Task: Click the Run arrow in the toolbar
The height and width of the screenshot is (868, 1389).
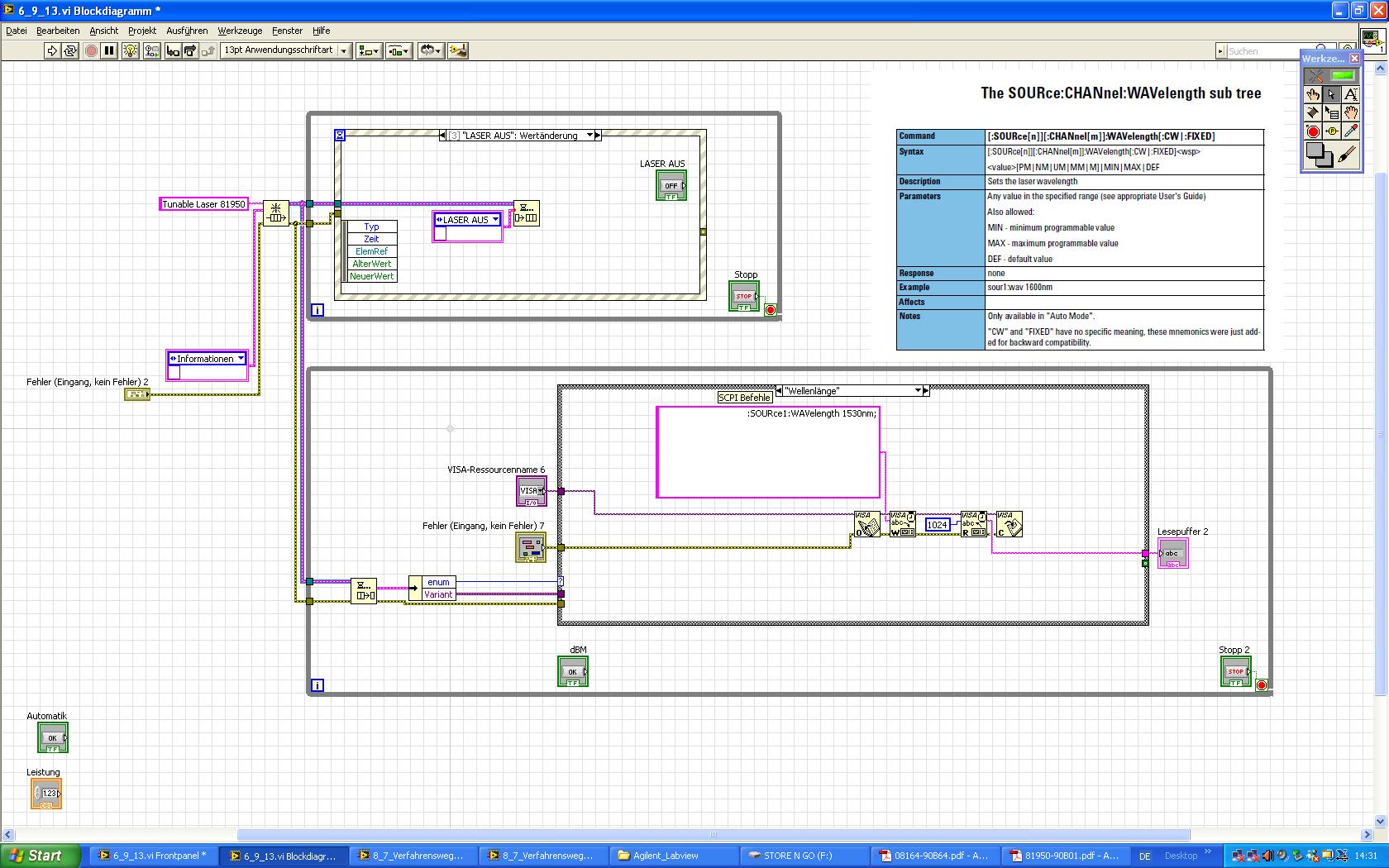Action: pyautogui.click(x=52, y=51)
